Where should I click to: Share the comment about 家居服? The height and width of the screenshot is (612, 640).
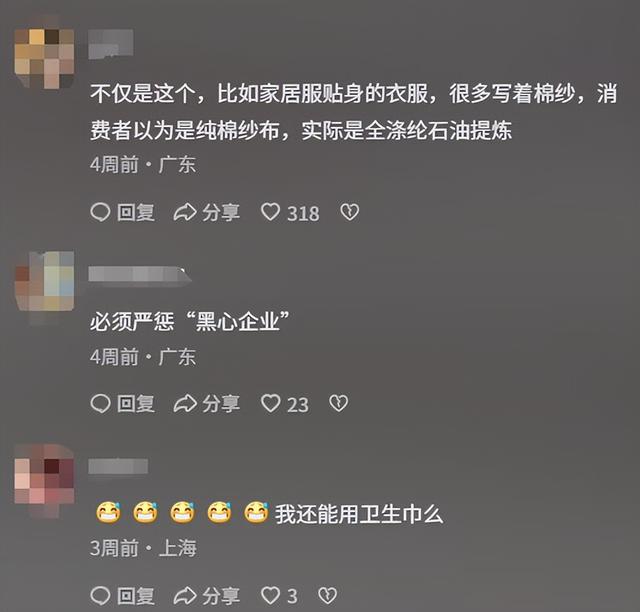click(207, 213)
